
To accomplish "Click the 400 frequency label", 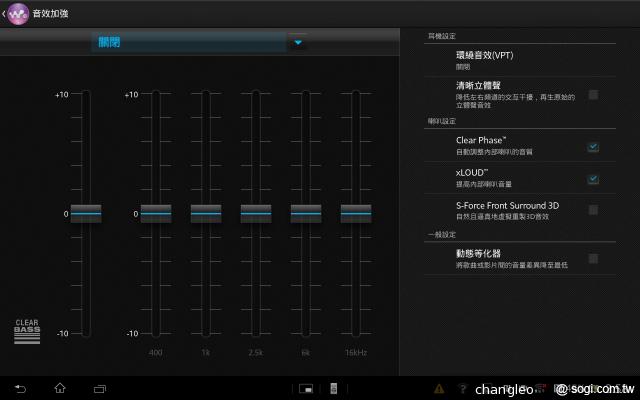I will [x=156, y=352].
